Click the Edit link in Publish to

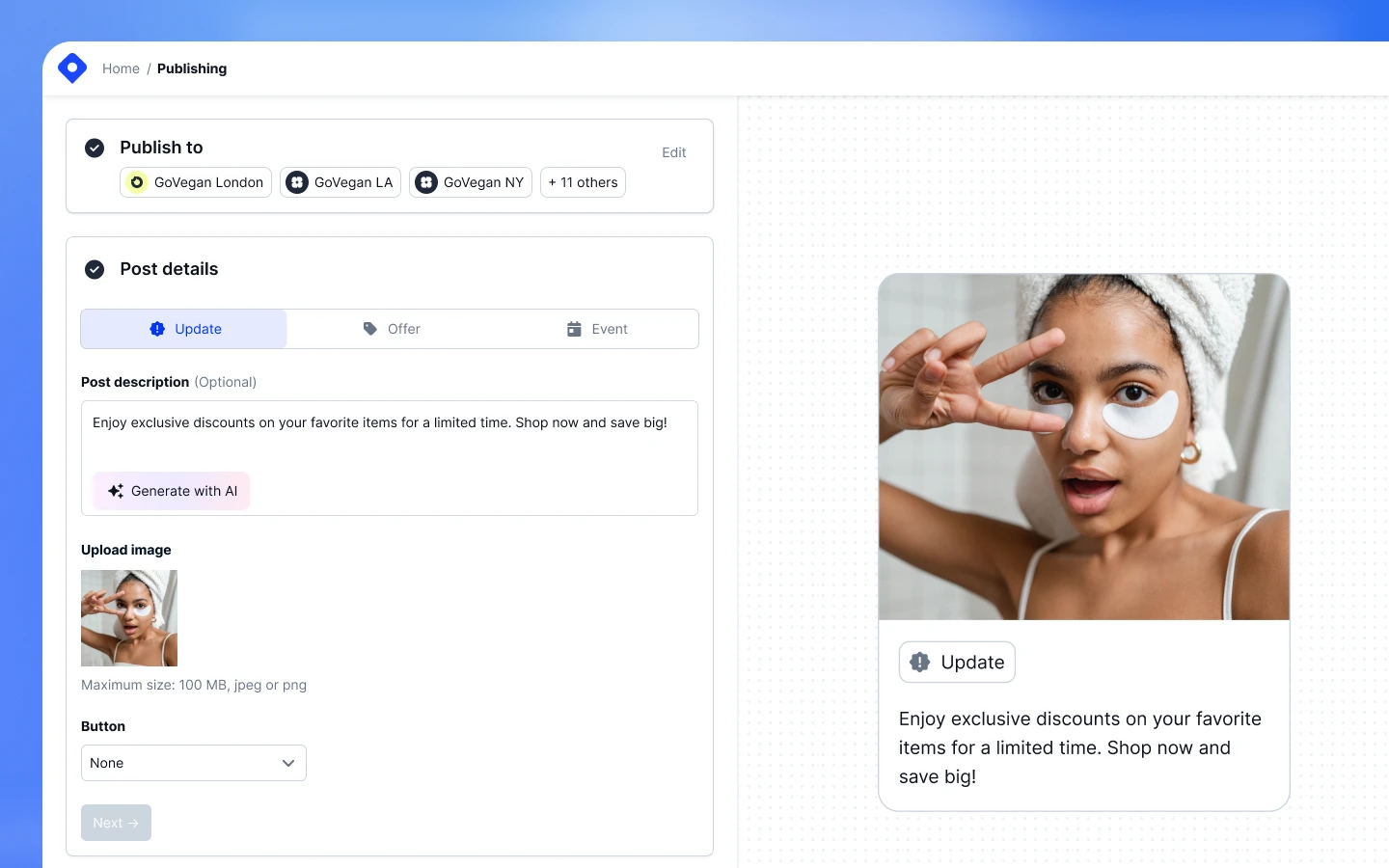(673, 152)
